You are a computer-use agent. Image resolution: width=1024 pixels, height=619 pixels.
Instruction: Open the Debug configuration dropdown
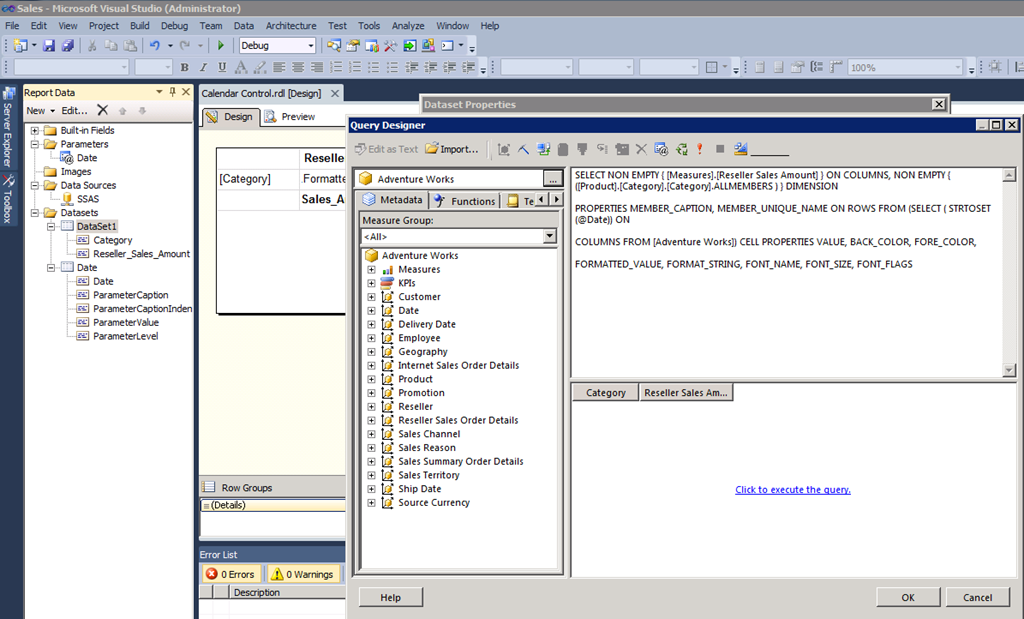coord(310,46)
